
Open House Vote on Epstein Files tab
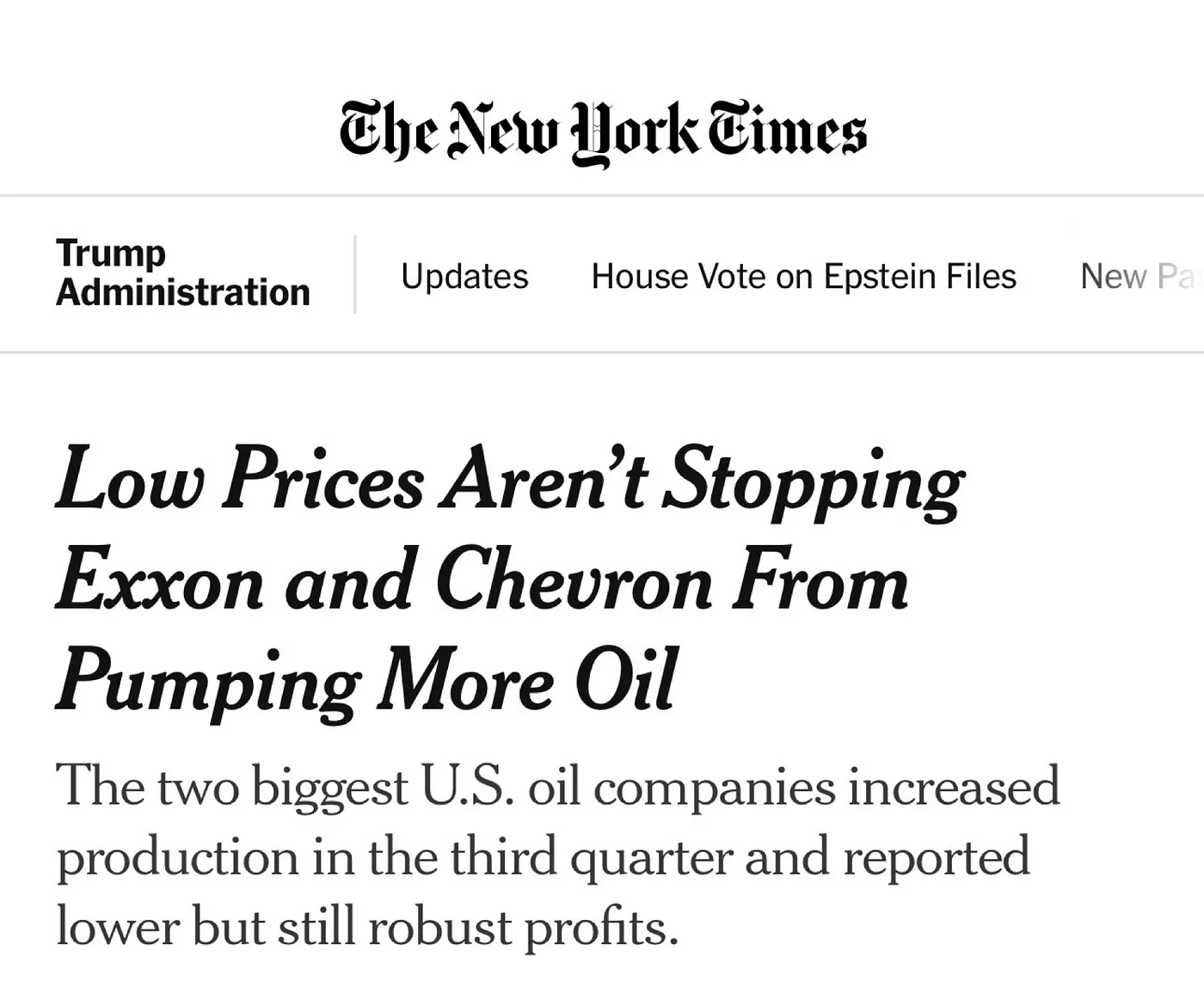click(803, 277)
